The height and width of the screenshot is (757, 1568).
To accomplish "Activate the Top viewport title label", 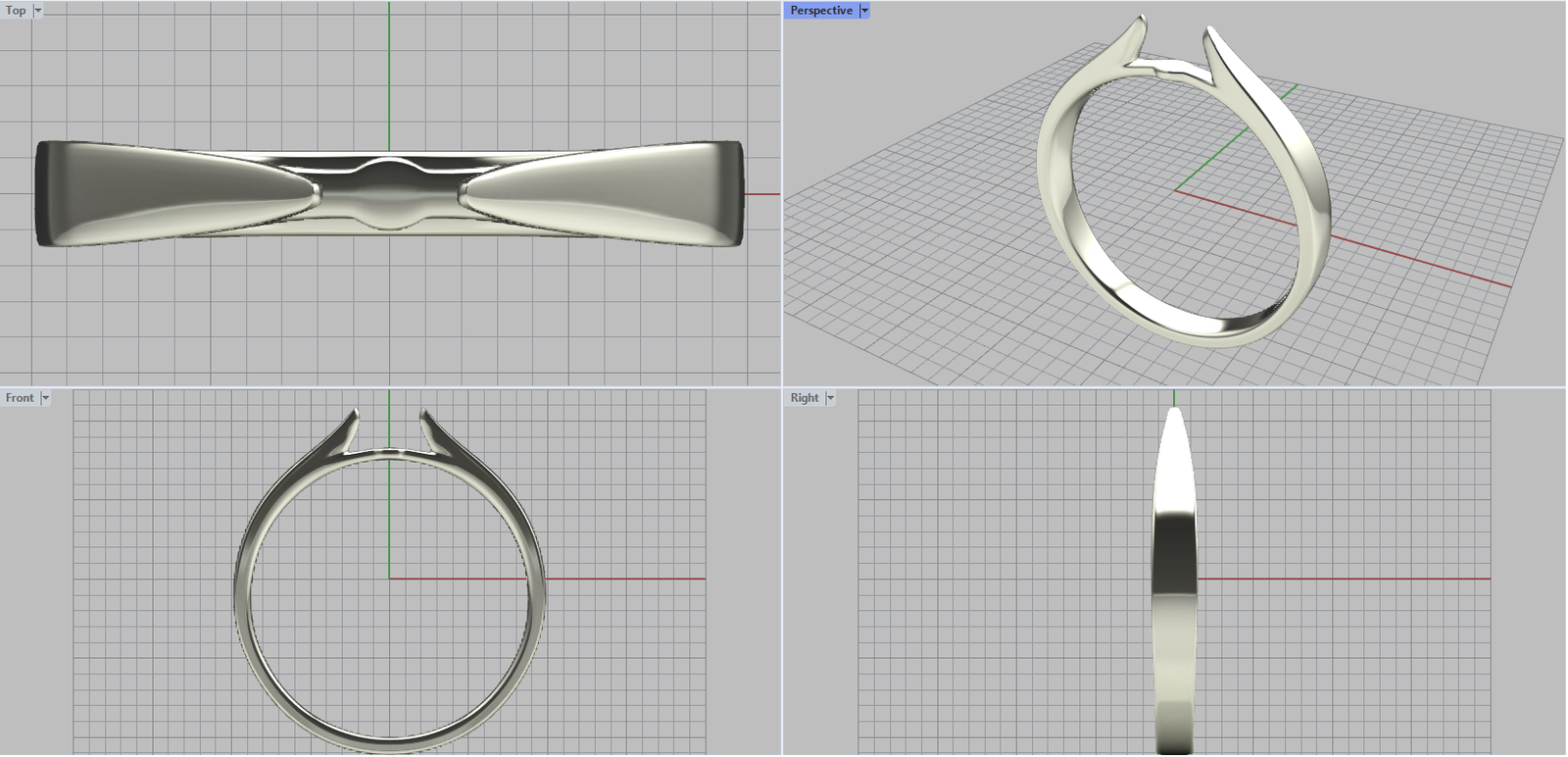I will (16, 11).
